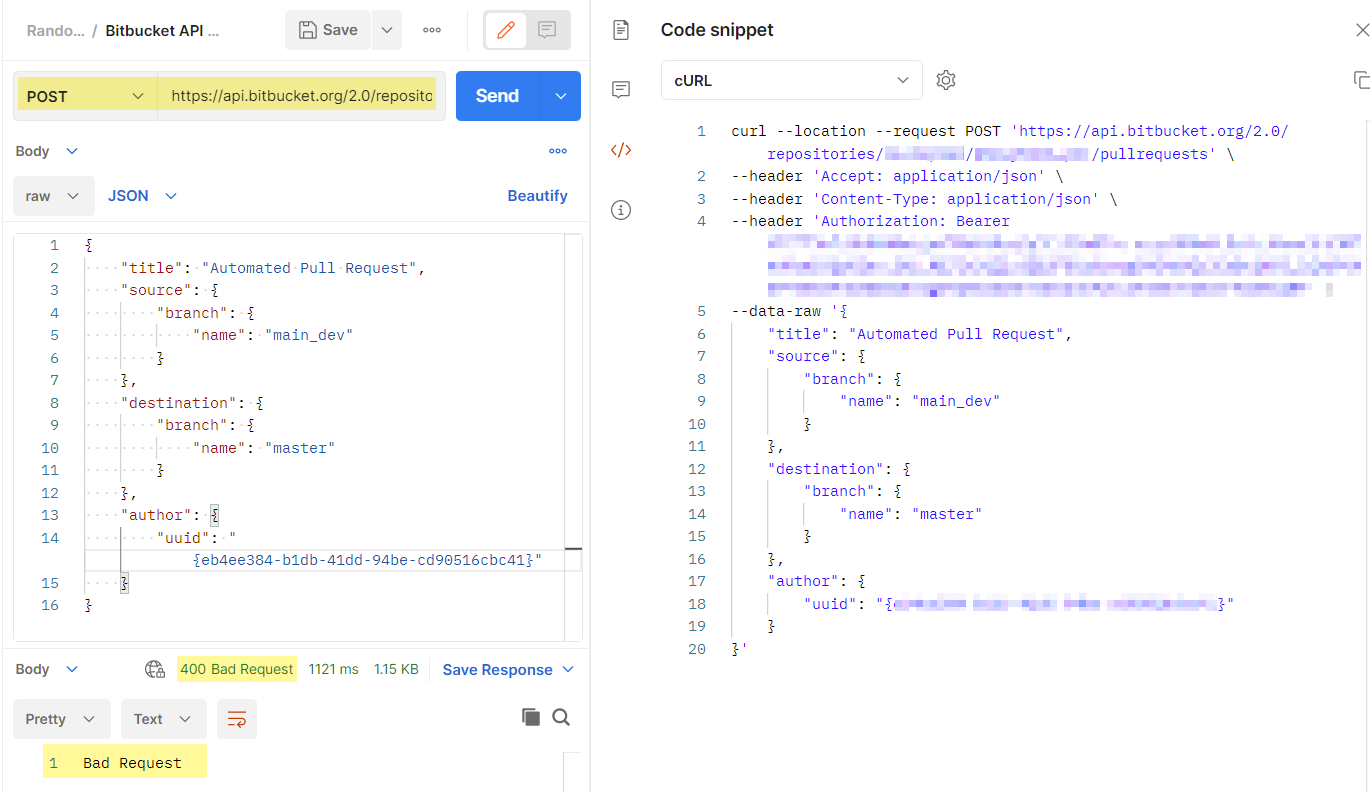The width and height of the screenshot is (1370, 792).
Task: Open the Save Response dropdown arrow
Action: [568, 669]
